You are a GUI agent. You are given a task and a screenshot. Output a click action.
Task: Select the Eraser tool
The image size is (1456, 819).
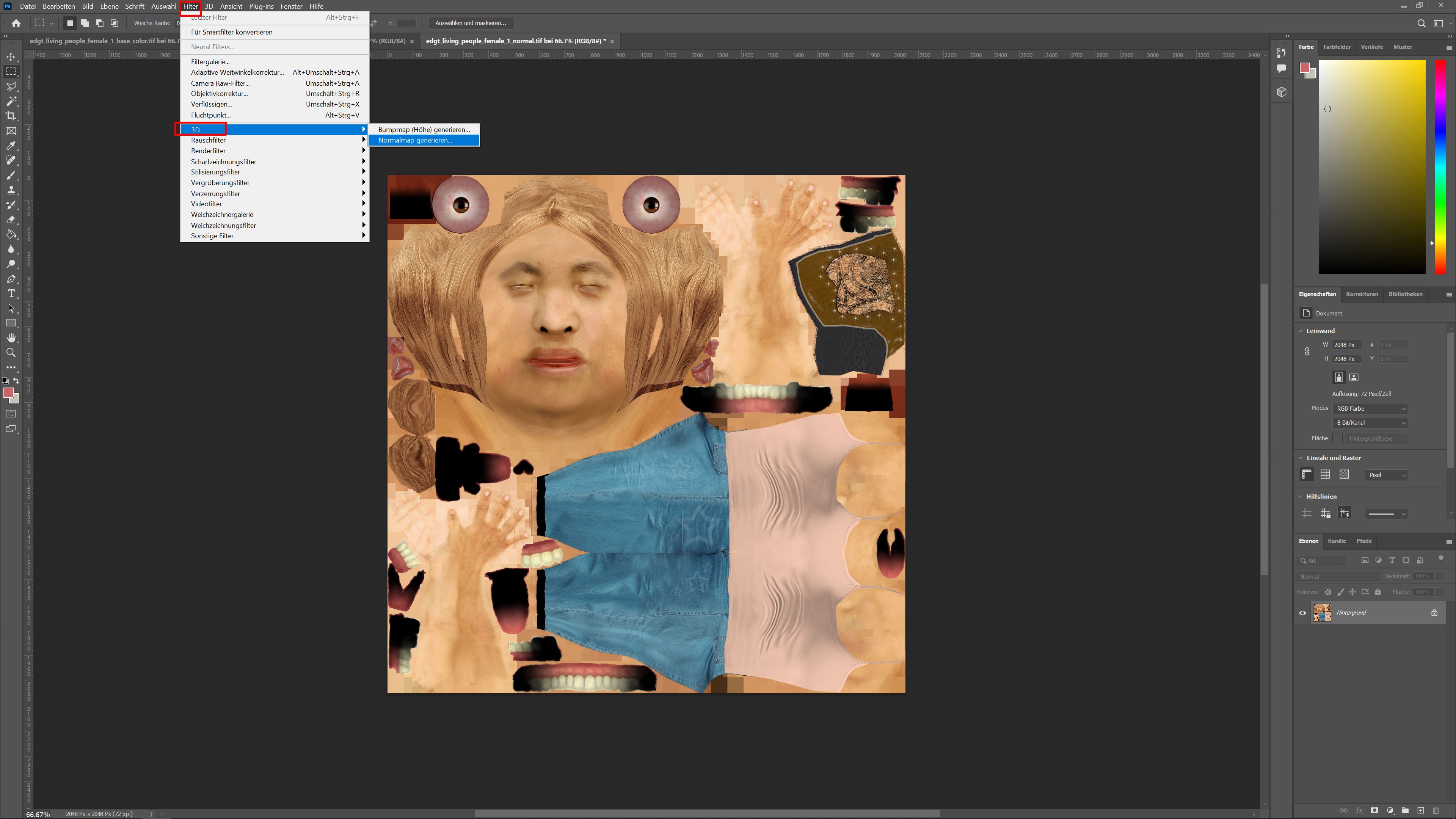(11, 220)
